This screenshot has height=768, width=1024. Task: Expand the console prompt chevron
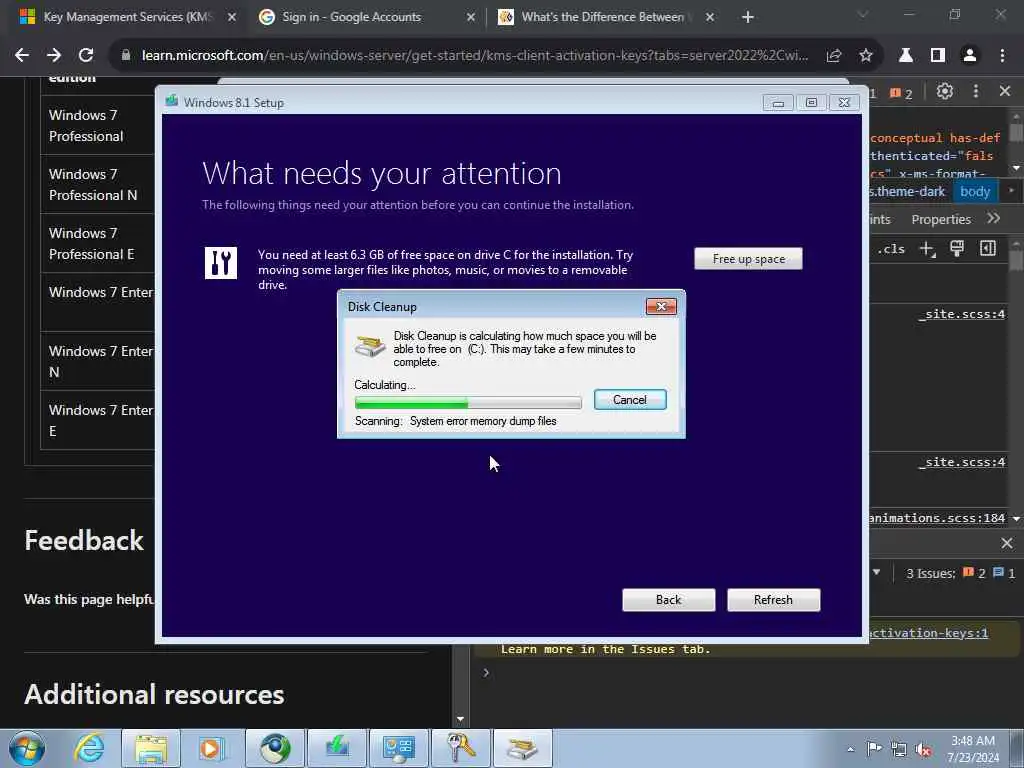click(486, 673)
